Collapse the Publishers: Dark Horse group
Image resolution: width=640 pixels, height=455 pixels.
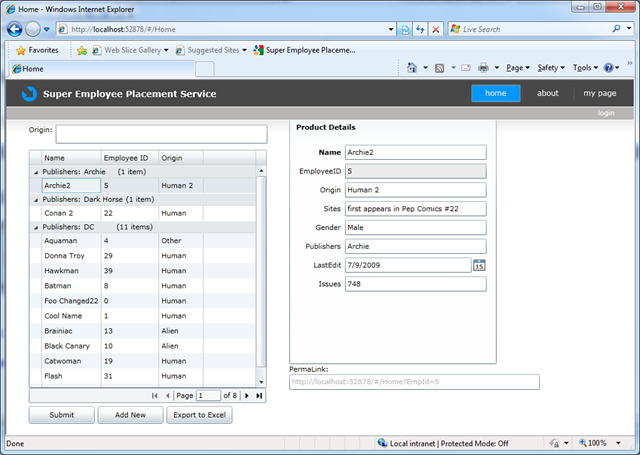tap(35, 199)
